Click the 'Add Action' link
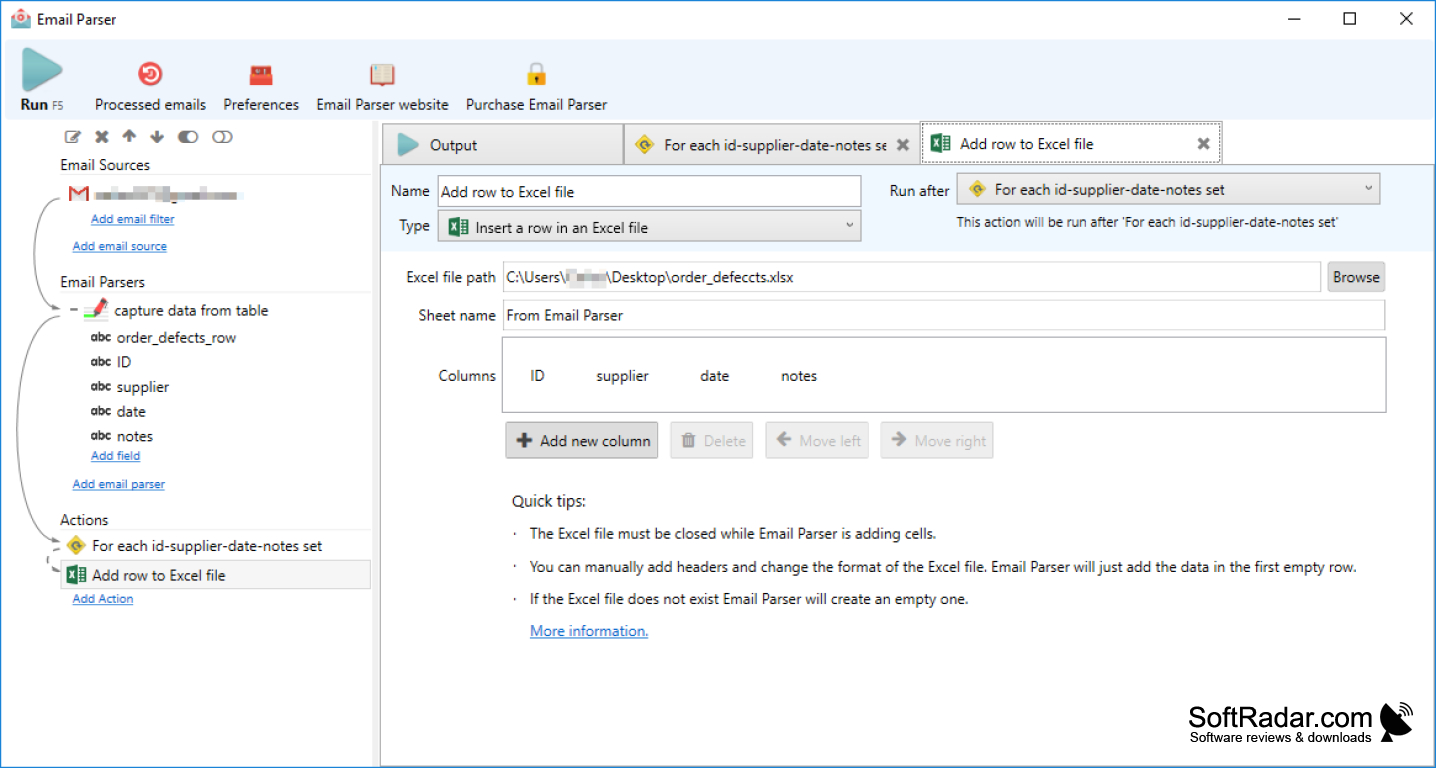Viewport: 1436px width, 768px height. (x=103, y=599)
